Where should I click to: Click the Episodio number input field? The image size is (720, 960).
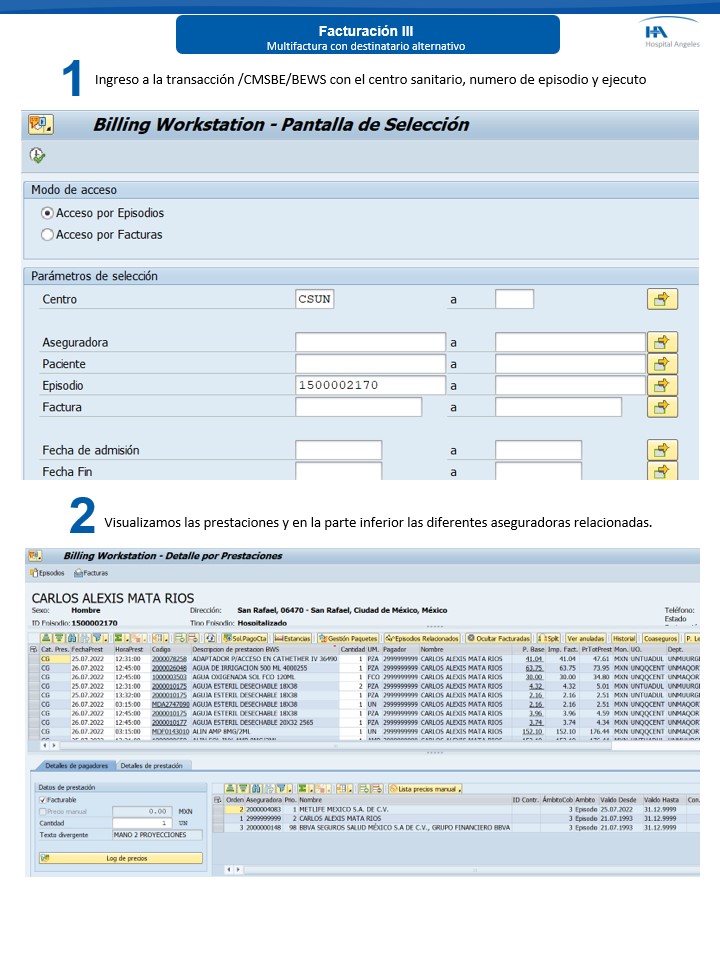click(x=370, y=385)
